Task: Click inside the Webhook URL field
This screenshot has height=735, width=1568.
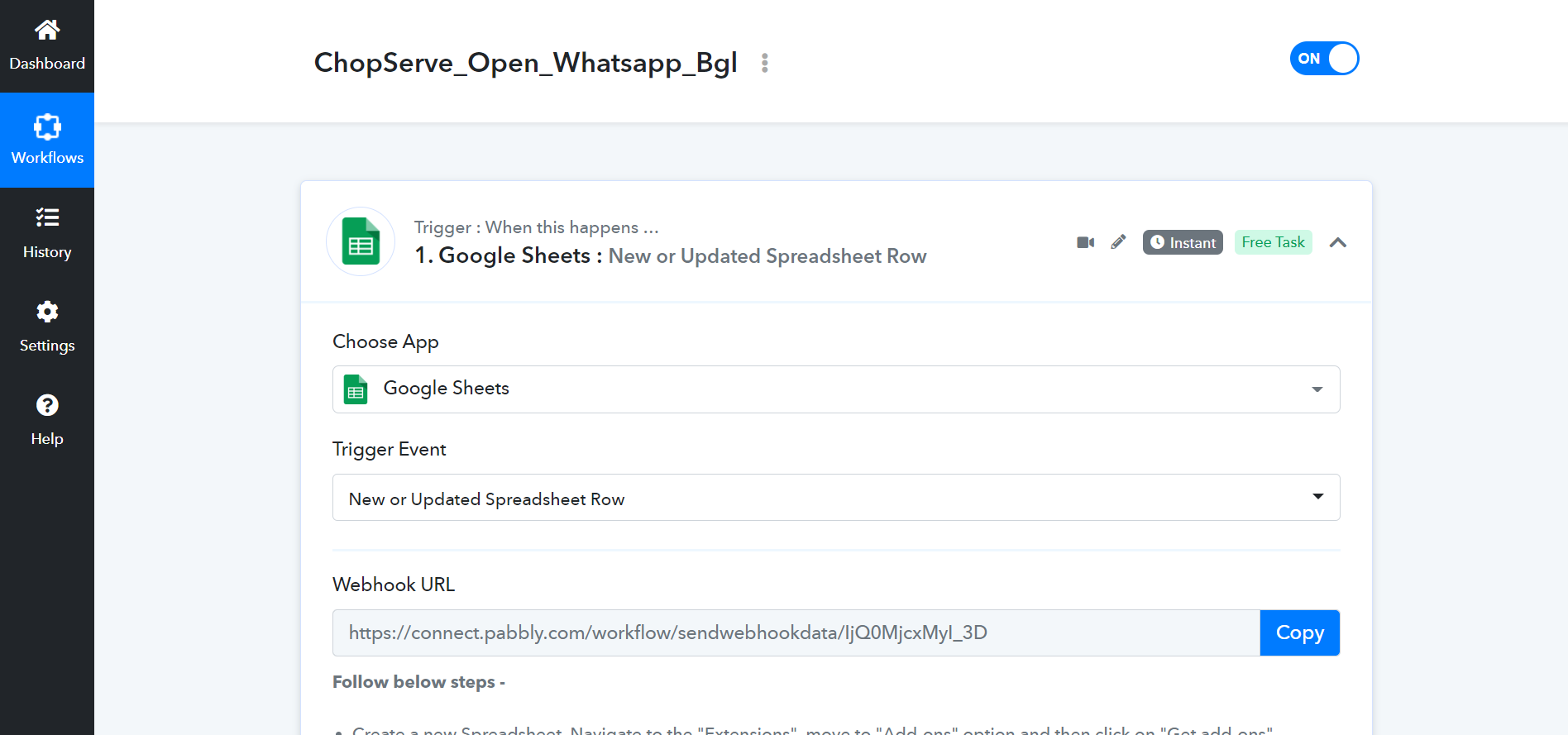Action: (x=796, y=632)
